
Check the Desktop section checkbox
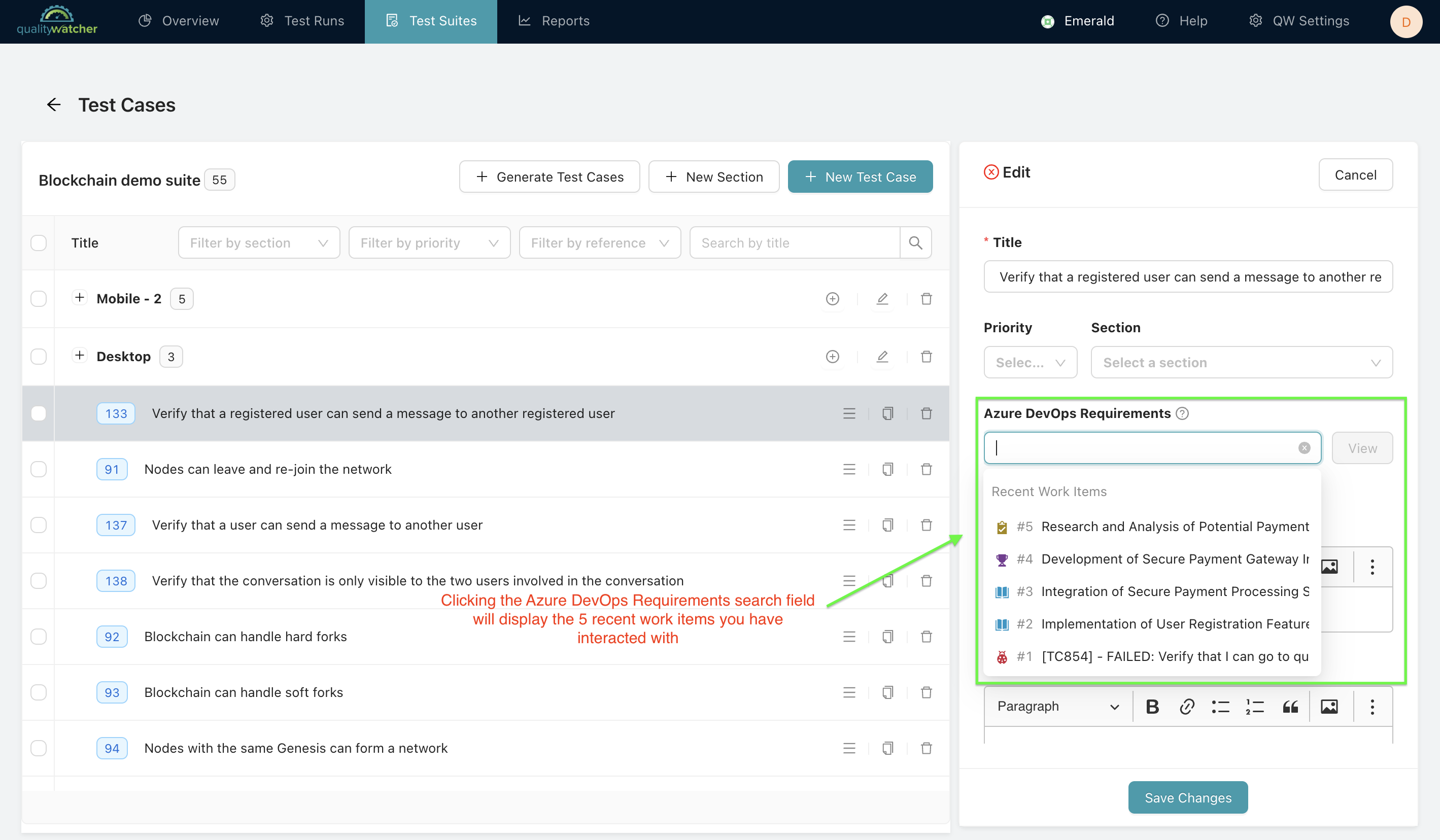(x=38, y=357)
